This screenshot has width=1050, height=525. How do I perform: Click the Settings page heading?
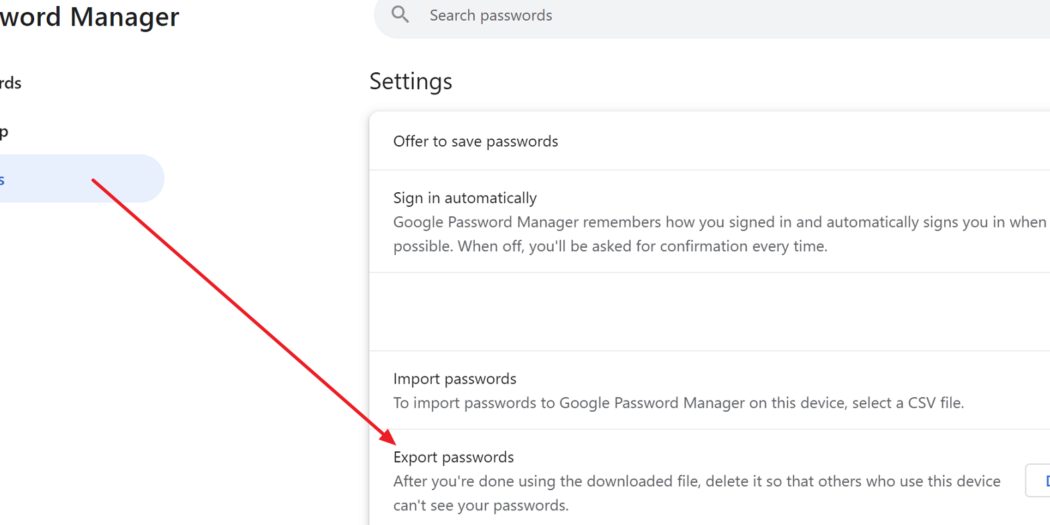pos(411,82)
